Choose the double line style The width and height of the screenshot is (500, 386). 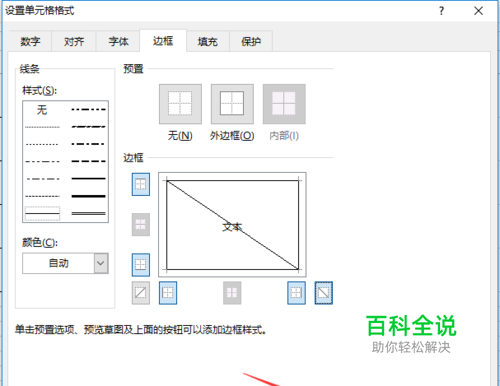pos(89,213)
